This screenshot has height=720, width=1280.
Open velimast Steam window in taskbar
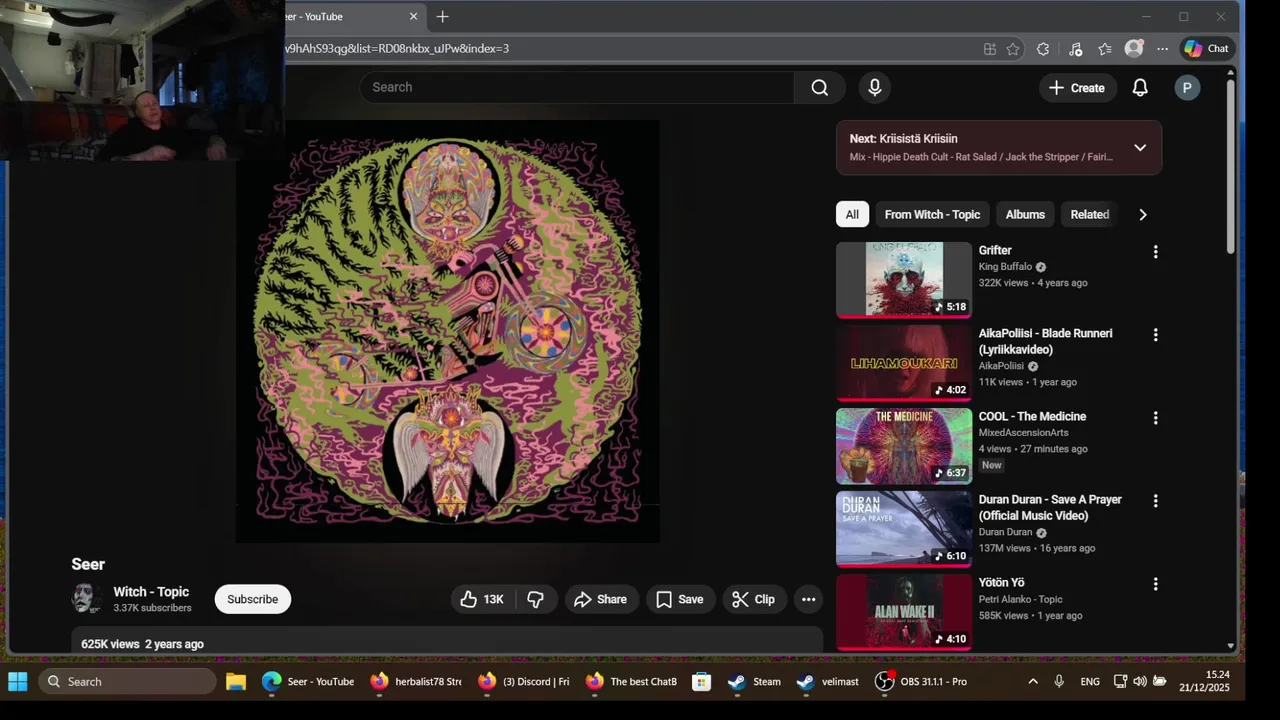coord(828,681)
